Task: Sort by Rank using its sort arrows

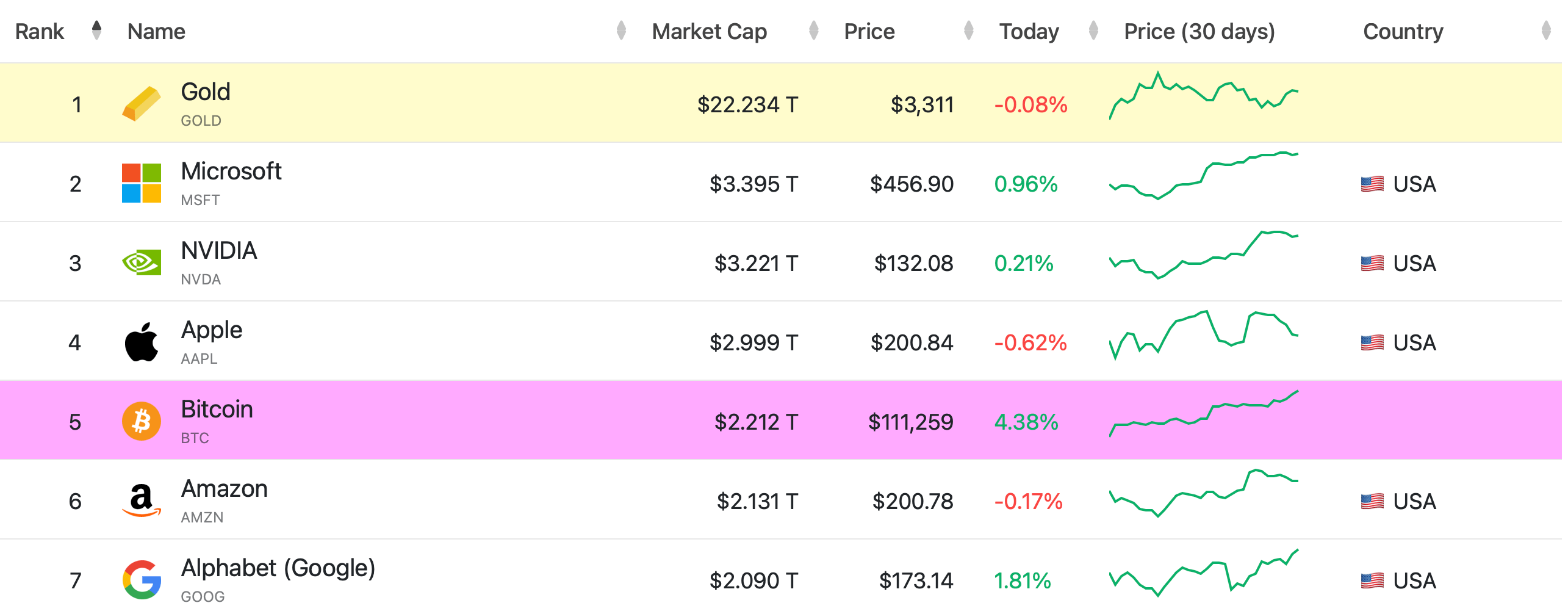Action: click(96, 30)
